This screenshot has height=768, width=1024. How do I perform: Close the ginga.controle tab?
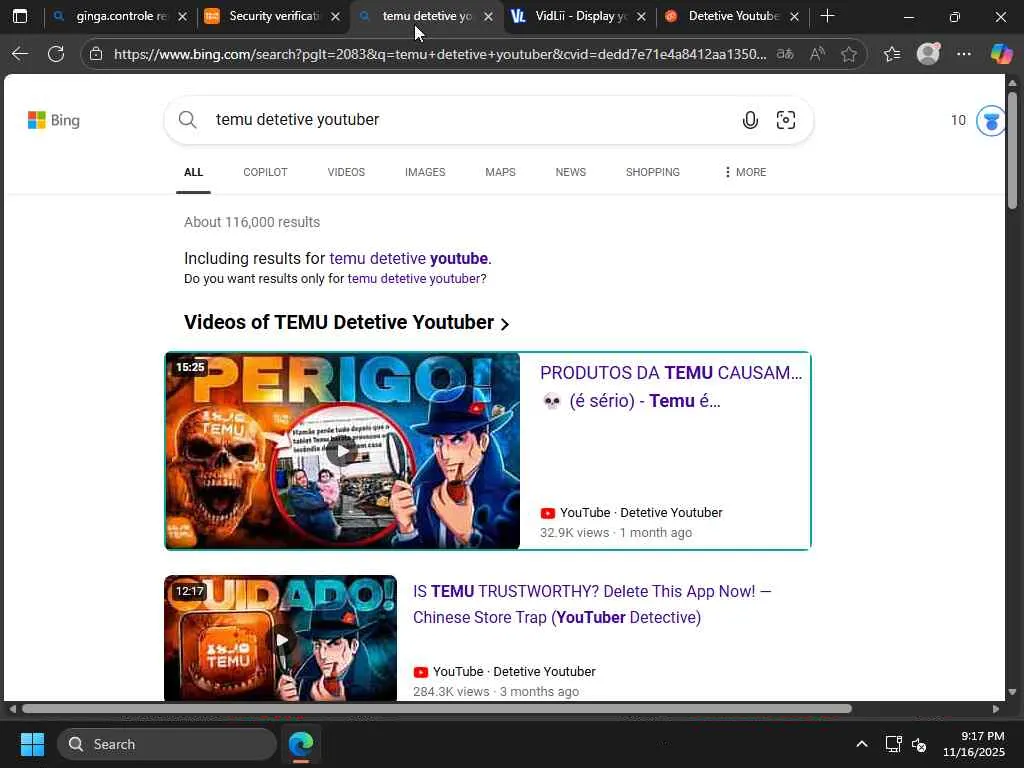point(183,16)
